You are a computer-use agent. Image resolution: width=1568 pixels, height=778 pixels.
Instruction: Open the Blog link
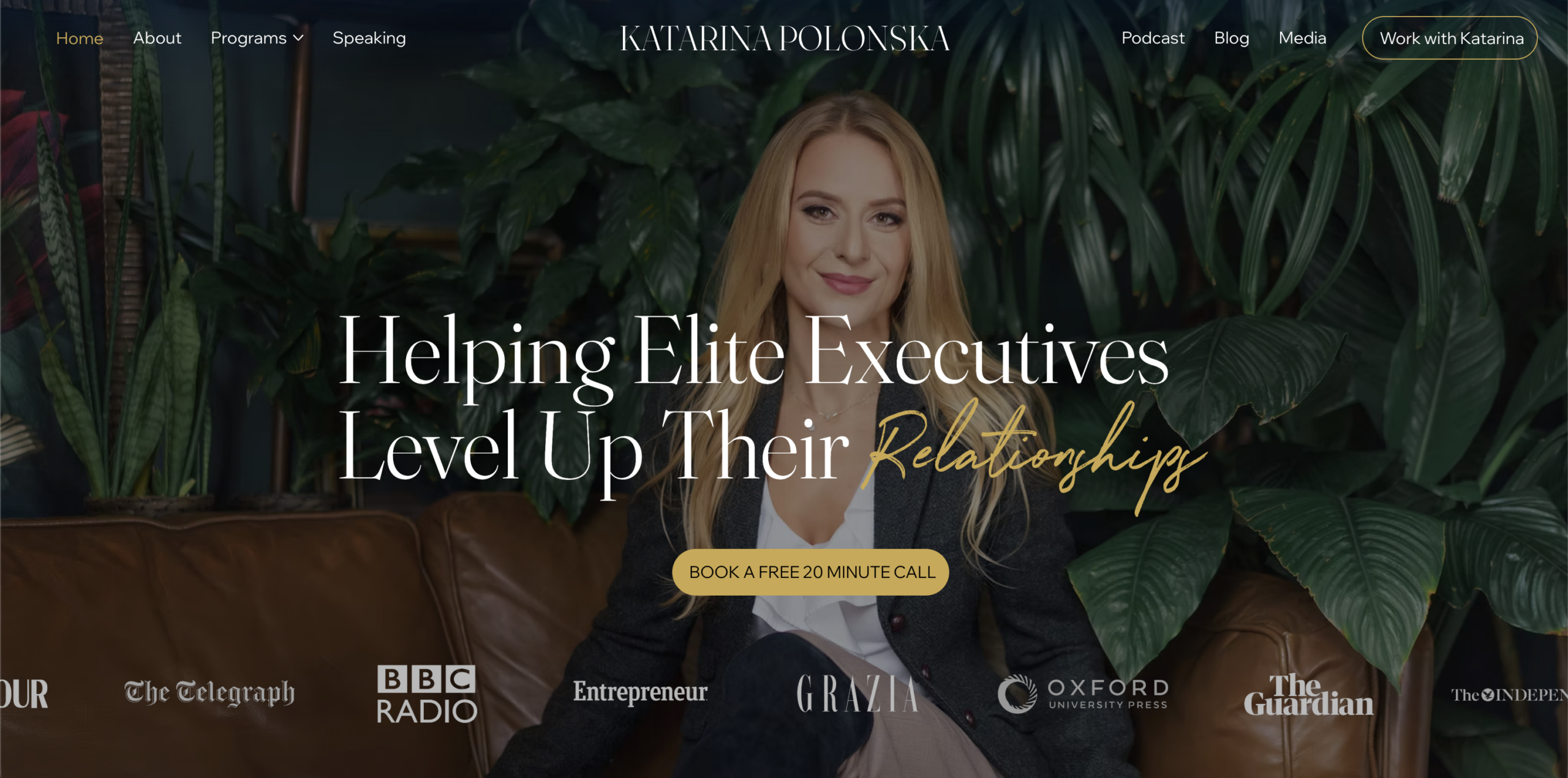tap(1231, 39)
